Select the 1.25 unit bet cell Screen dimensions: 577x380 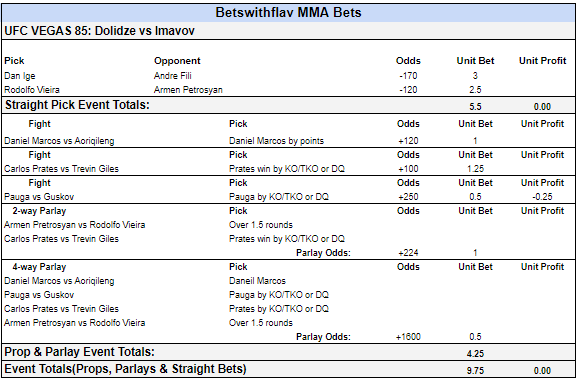point(475,169)
